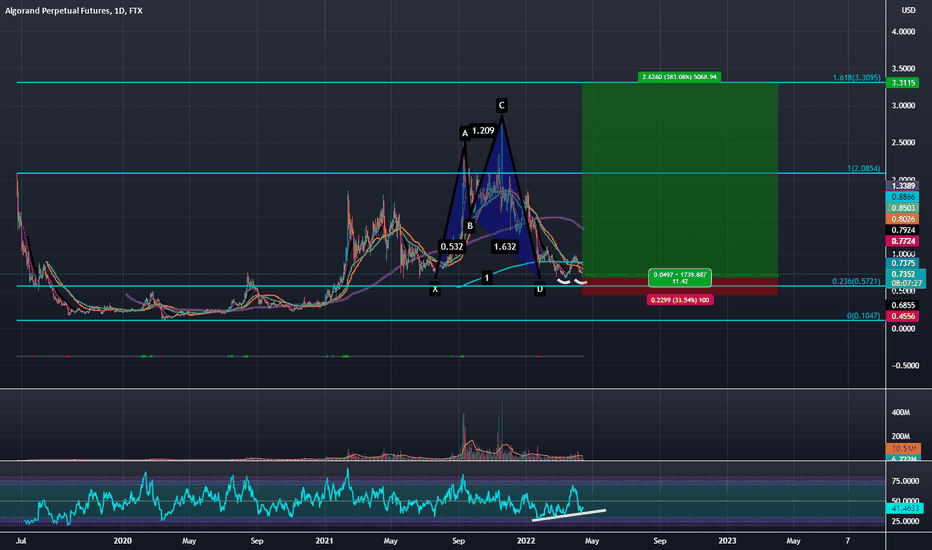Click the RSI value tag 41.4633
The width and height of the screenshot is (932, 550).
click(903, 508)
